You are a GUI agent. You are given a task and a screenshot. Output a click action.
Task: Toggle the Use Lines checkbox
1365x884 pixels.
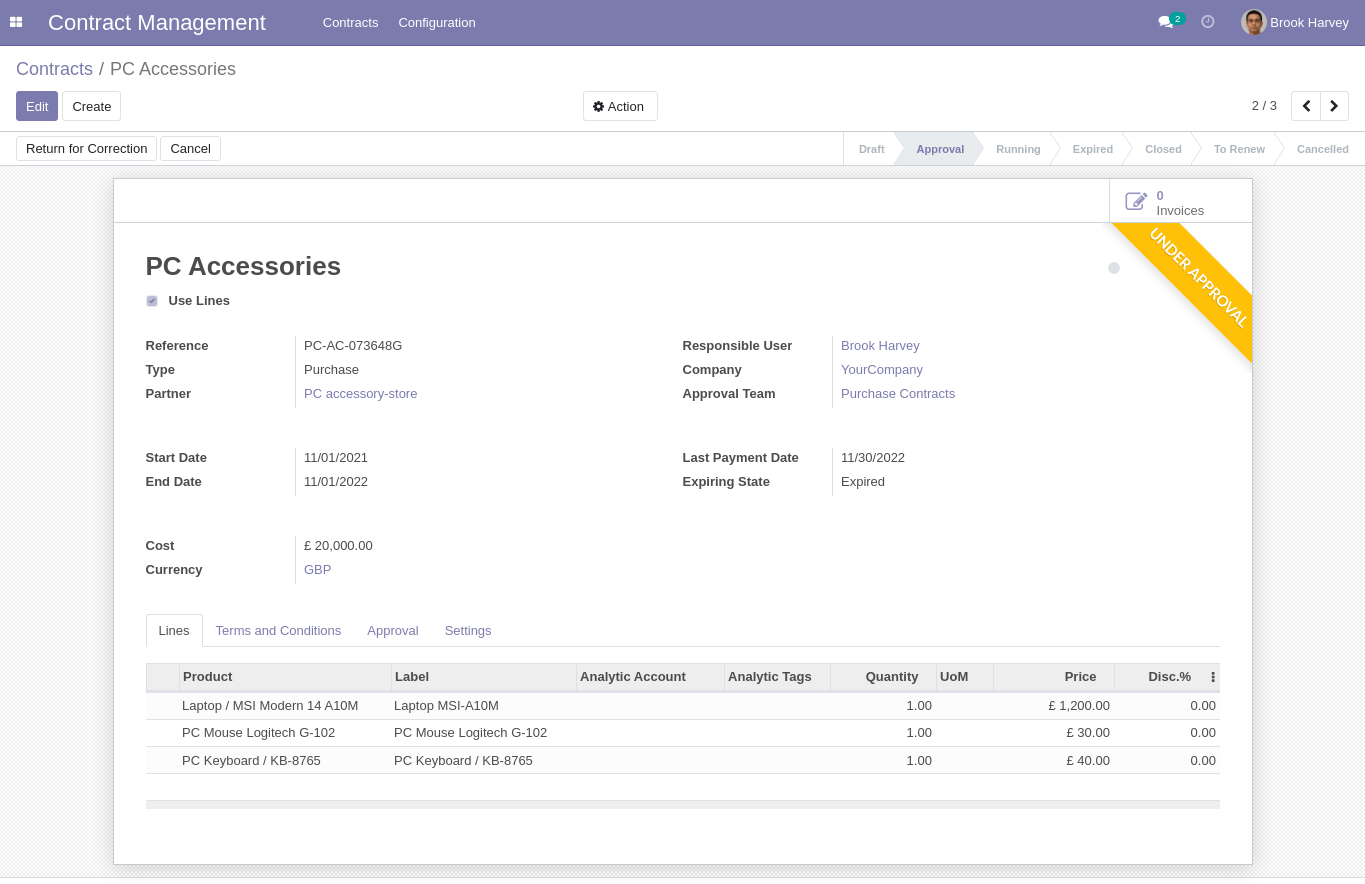(x=152, y=301)
